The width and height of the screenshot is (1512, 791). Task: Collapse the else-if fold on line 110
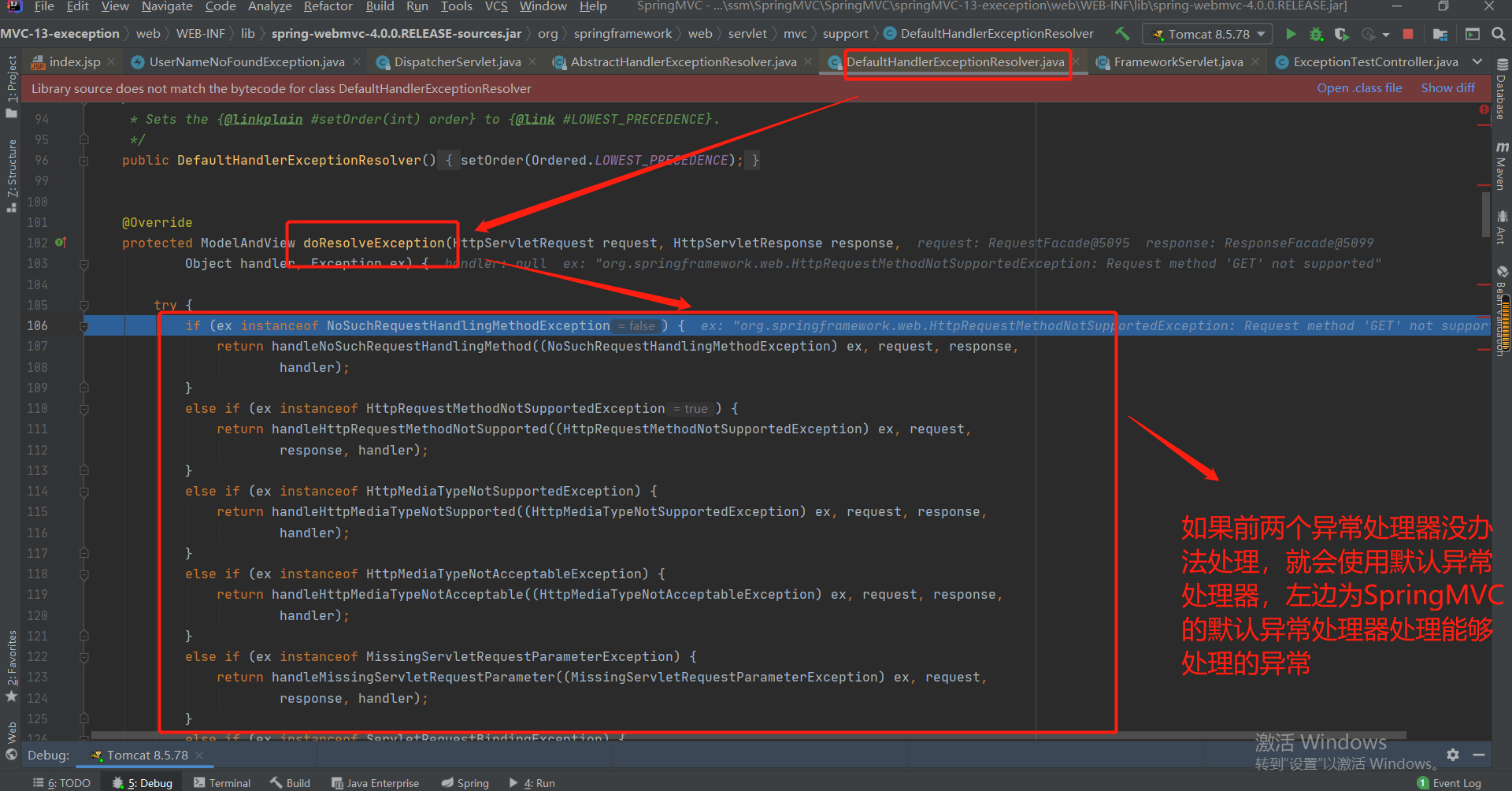pos(83,408)
